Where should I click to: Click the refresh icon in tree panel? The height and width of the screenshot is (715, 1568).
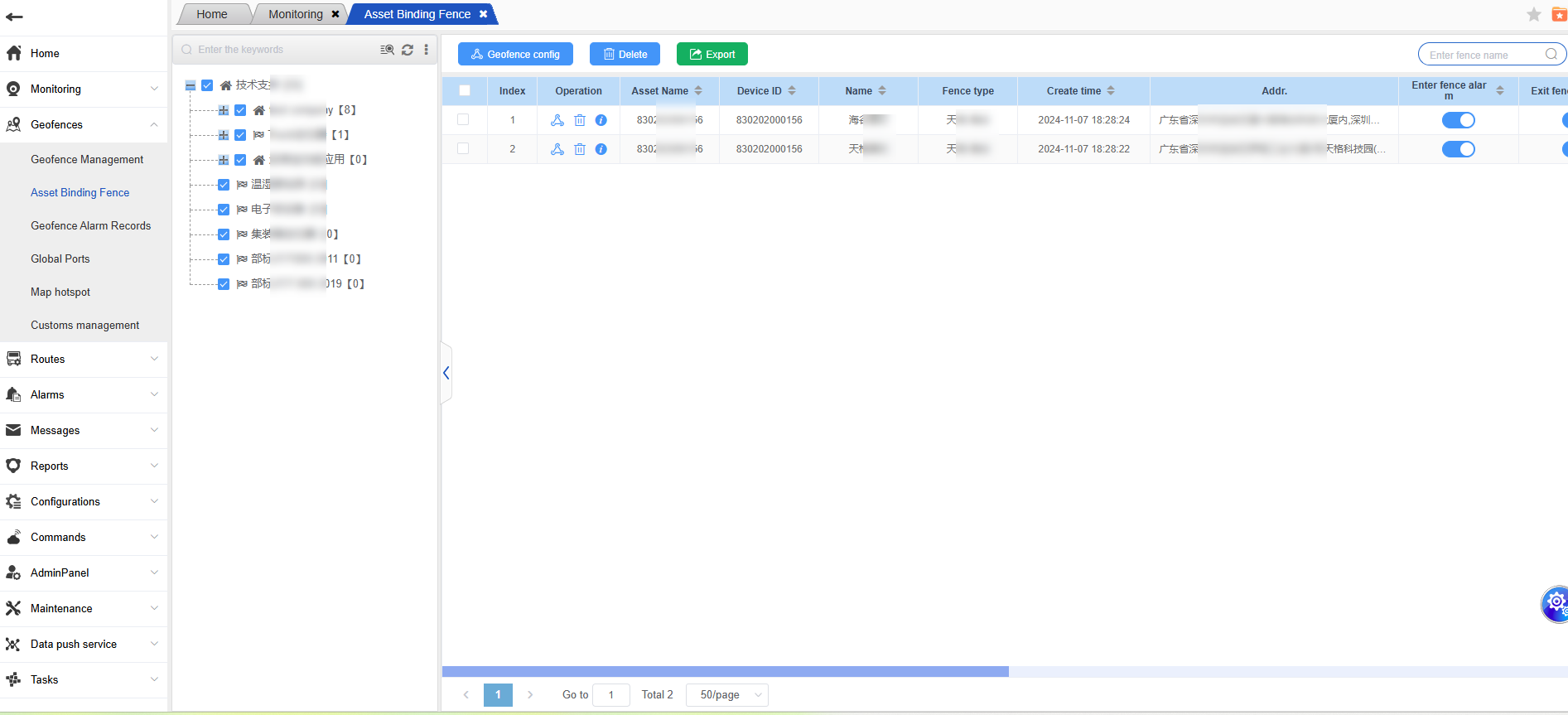(x=408, y=50)
